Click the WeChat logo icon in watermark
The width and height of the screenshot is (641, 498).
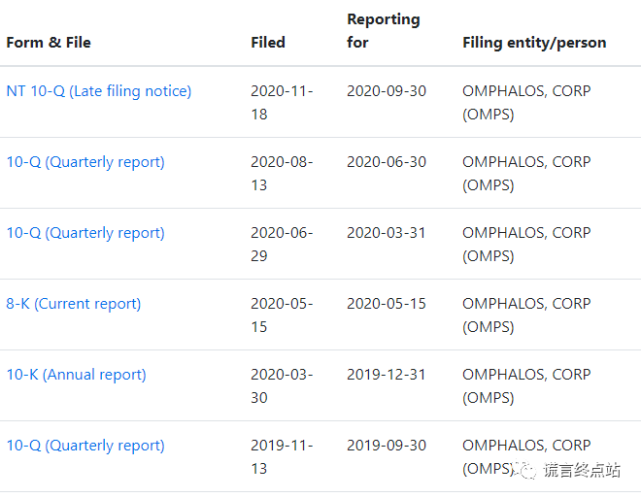tap(526, 470)
